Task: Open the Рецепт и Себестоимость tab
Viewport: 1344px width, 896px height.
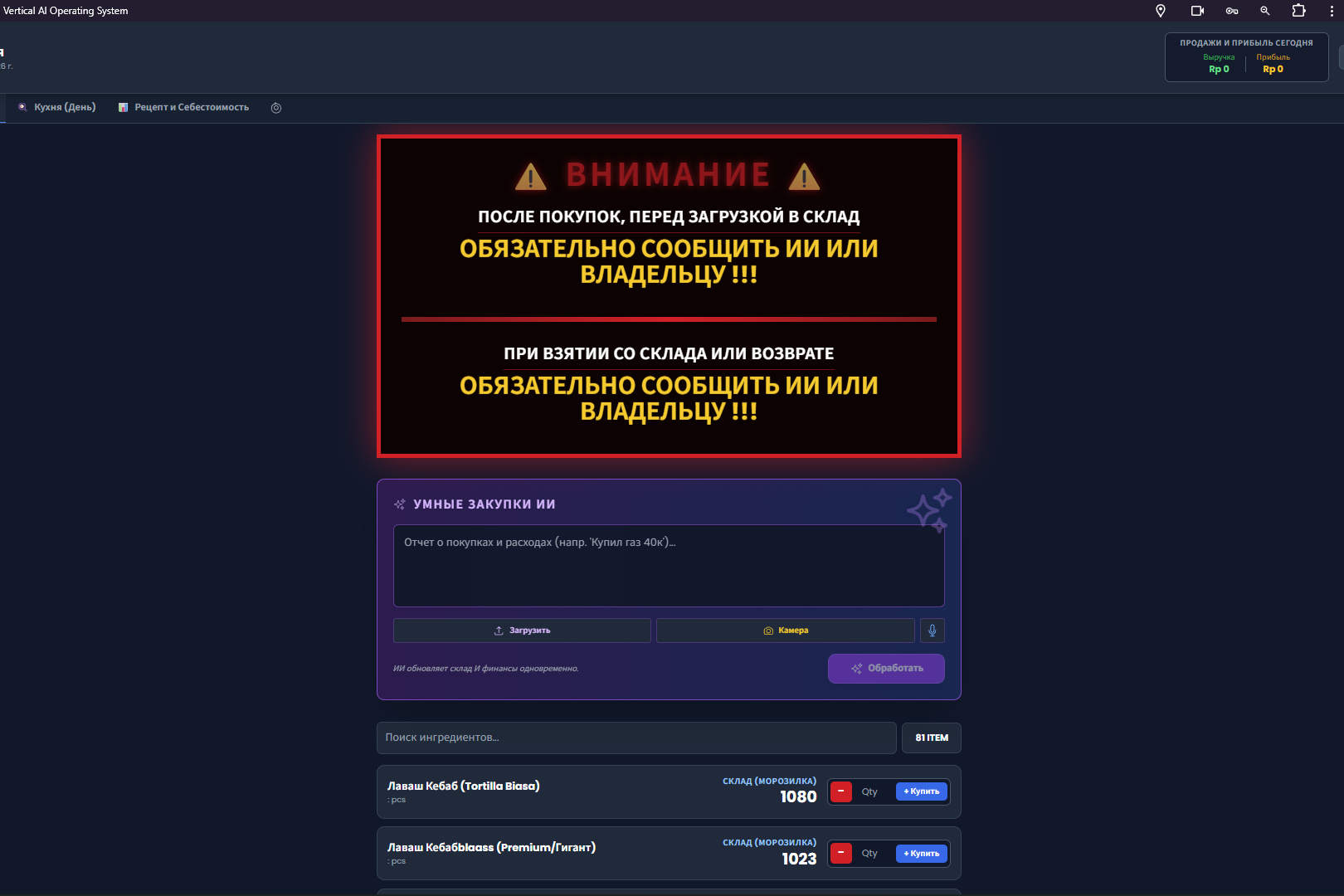Action: pos(183,107)
